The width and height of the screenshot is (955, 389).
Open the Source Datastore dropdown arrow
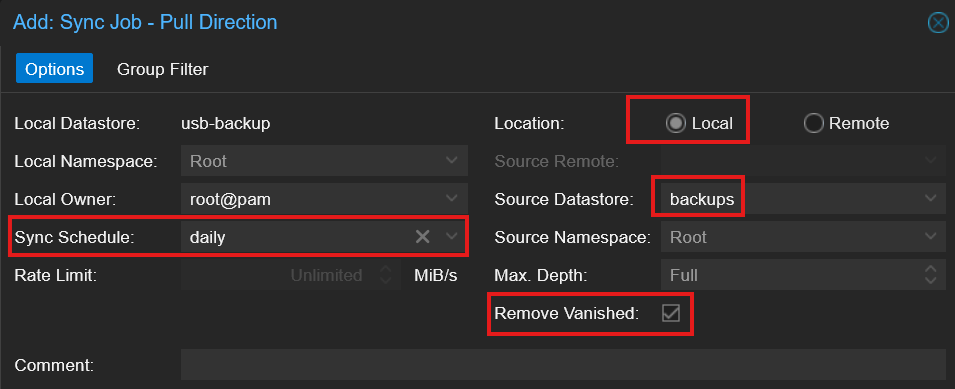coord(931,199)
